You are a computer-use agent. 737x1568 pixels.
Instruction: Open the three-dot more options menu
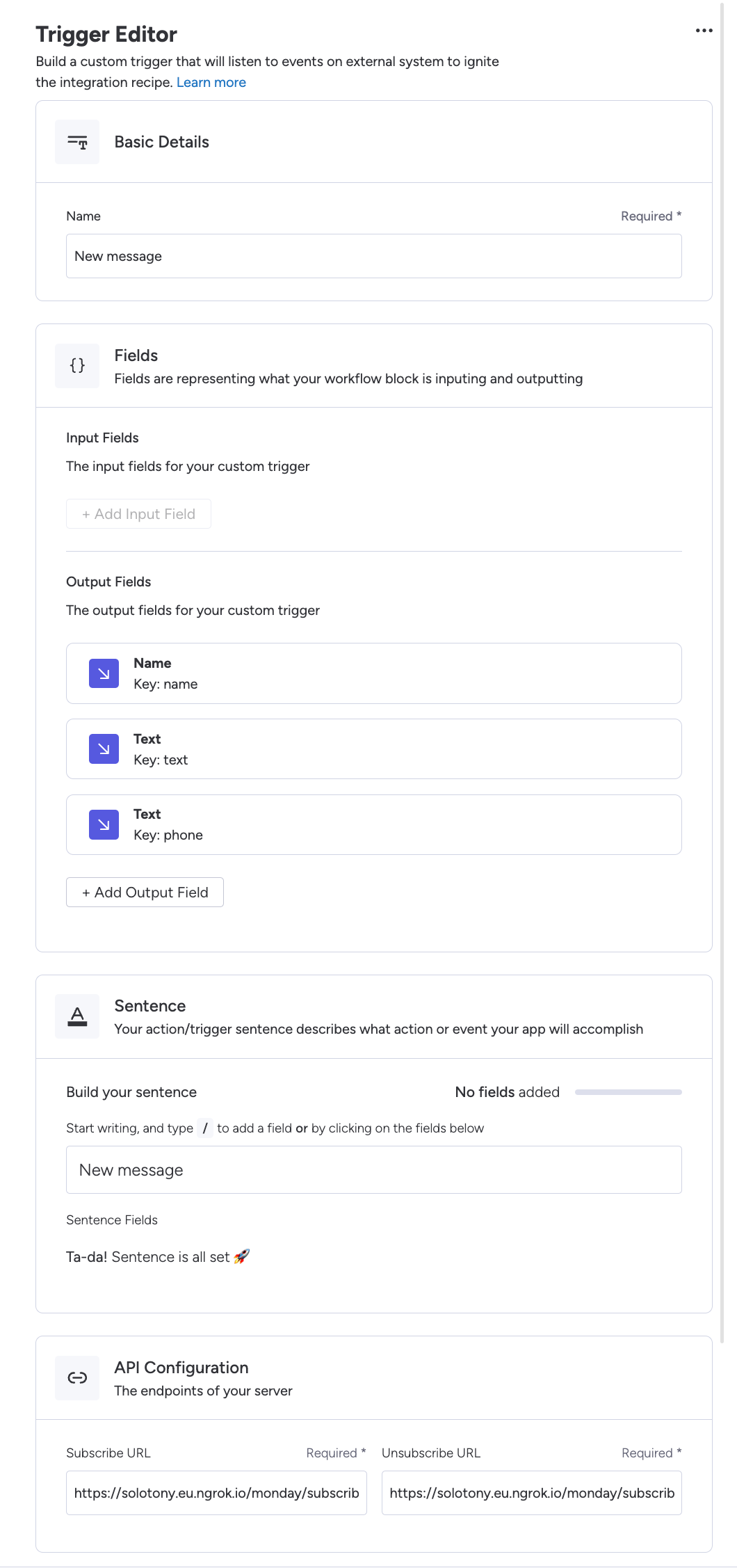[x=704, y=31]
